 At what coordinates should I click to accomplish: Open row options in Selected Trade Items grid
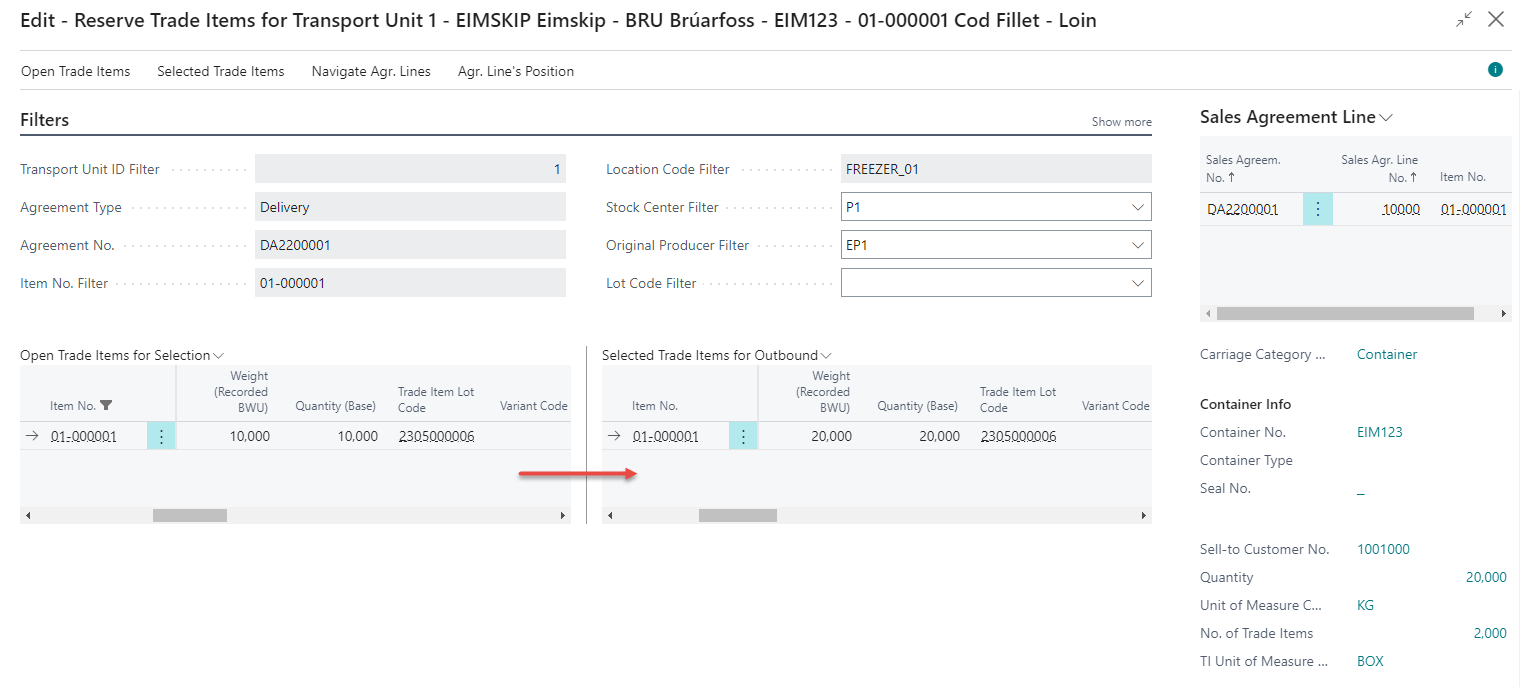point(743,436)
